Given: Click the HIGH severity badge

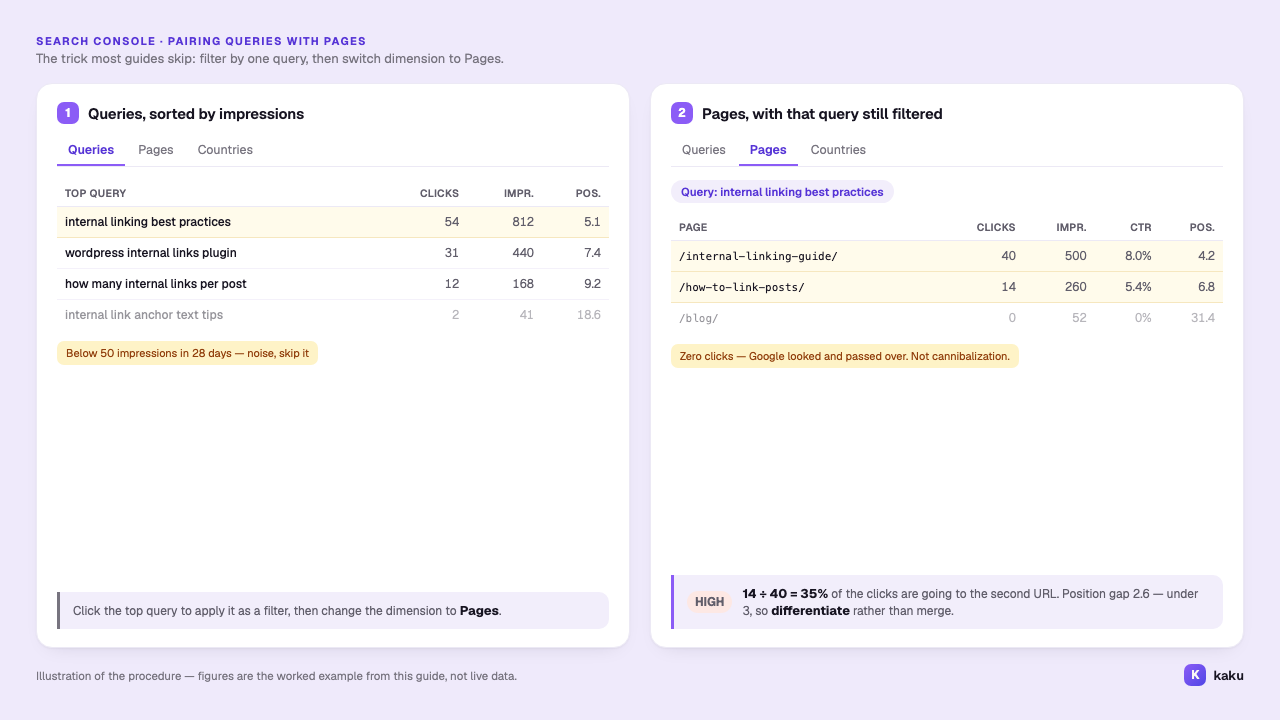Looking at the screenshot, I should click(710, 602).
